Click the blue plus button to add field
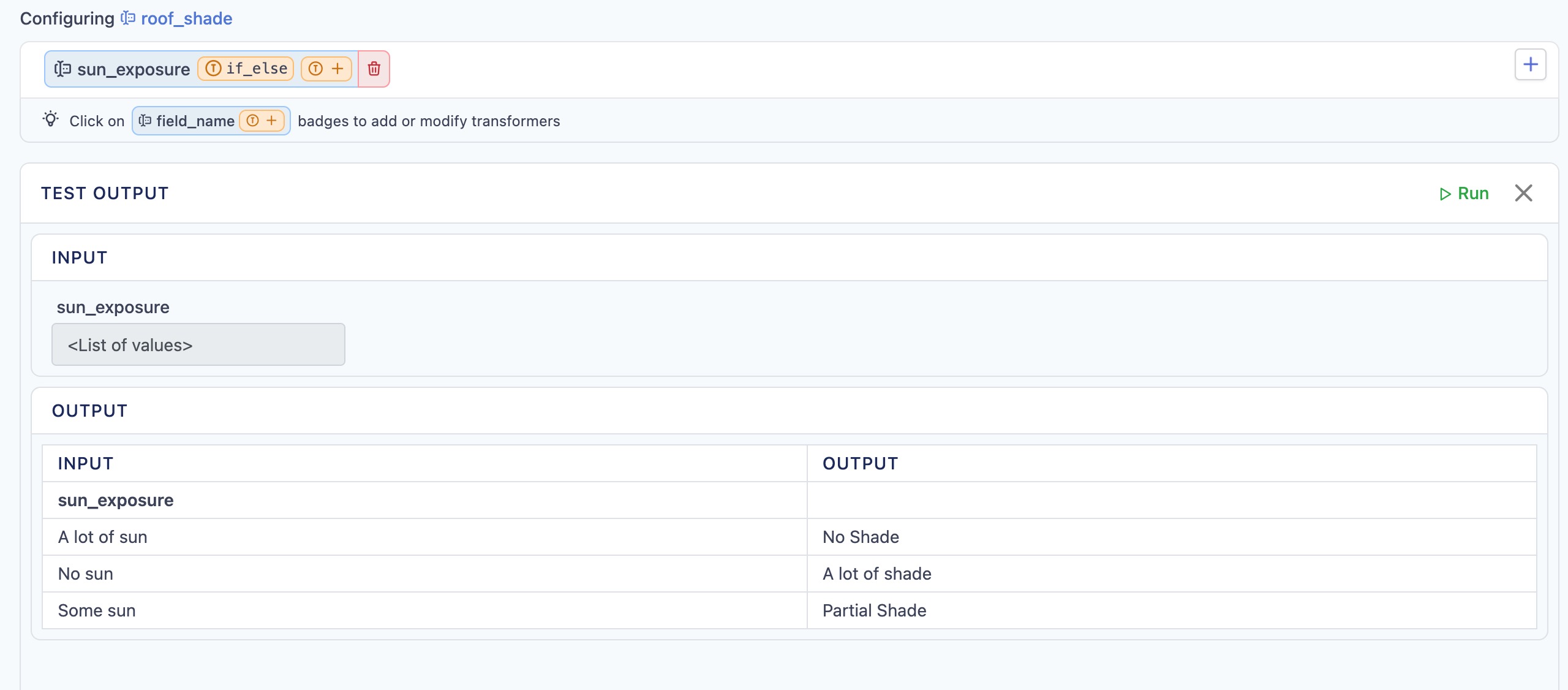This screenshot has width=1568, height=690. [x=1530, y=64]
